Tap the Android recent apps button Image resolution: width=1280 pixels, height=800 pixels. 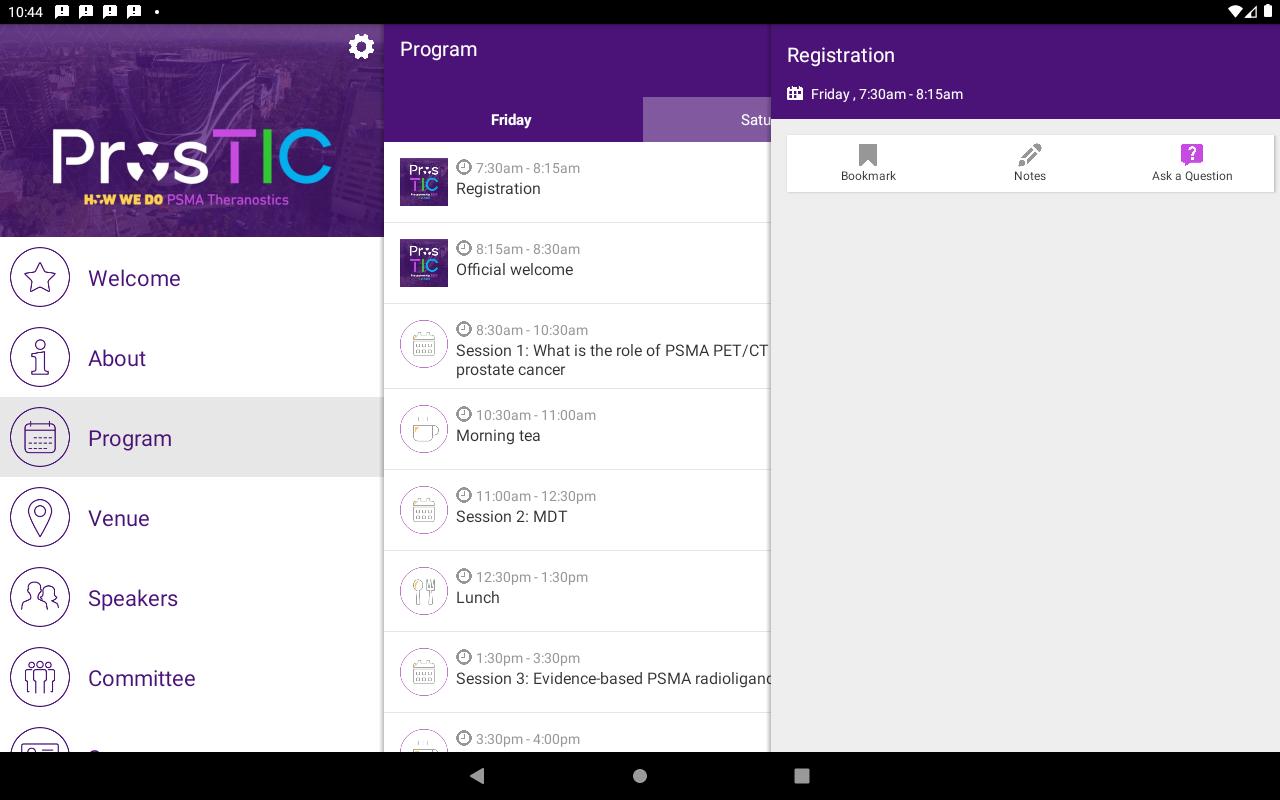[x=801, y=776]
